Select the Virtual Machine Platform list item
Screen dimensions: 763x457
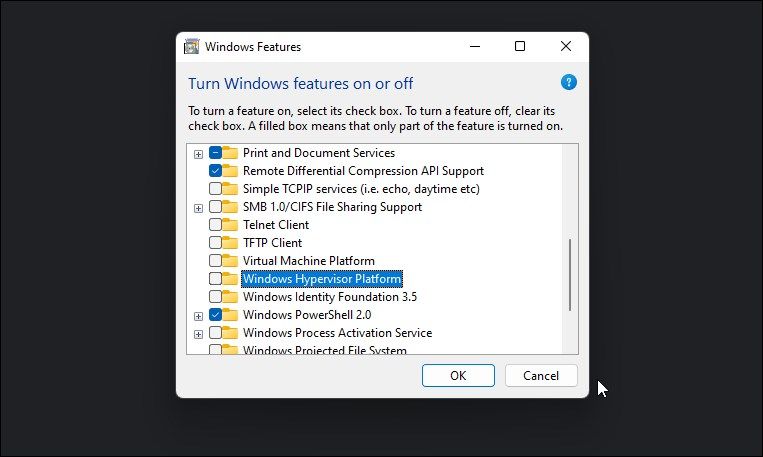pyautogui.click(x=308, y=261)
